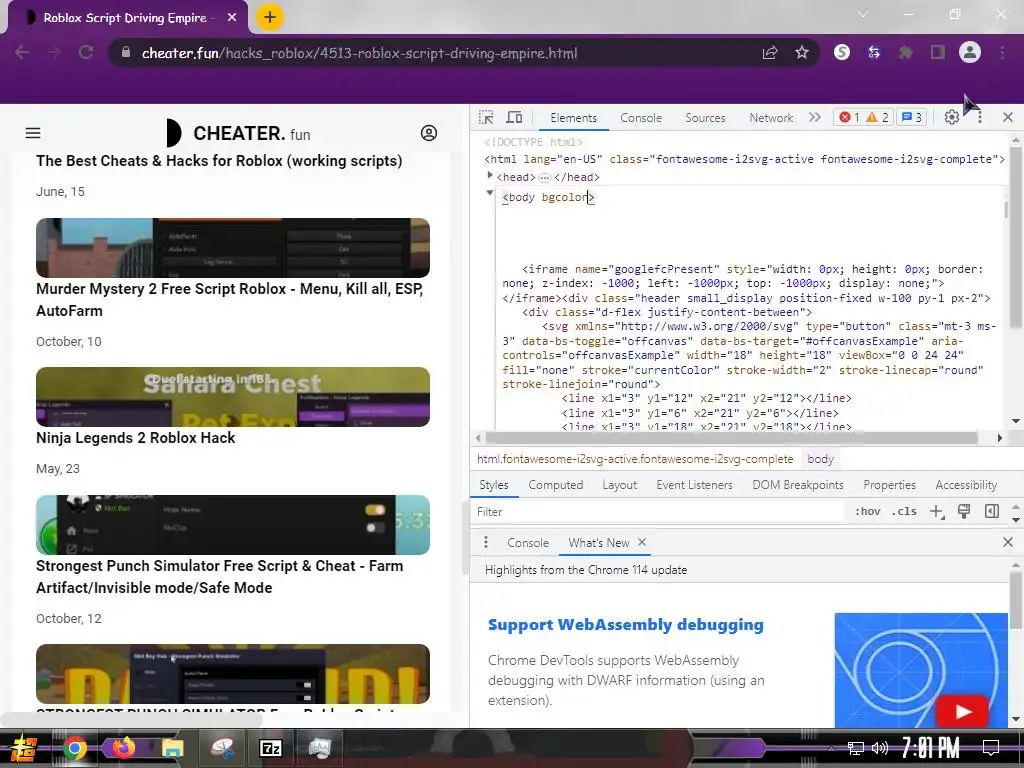The image size is (1024, 768).
Task: Open the extensions puzzle icon
Action: coord(905,52)
